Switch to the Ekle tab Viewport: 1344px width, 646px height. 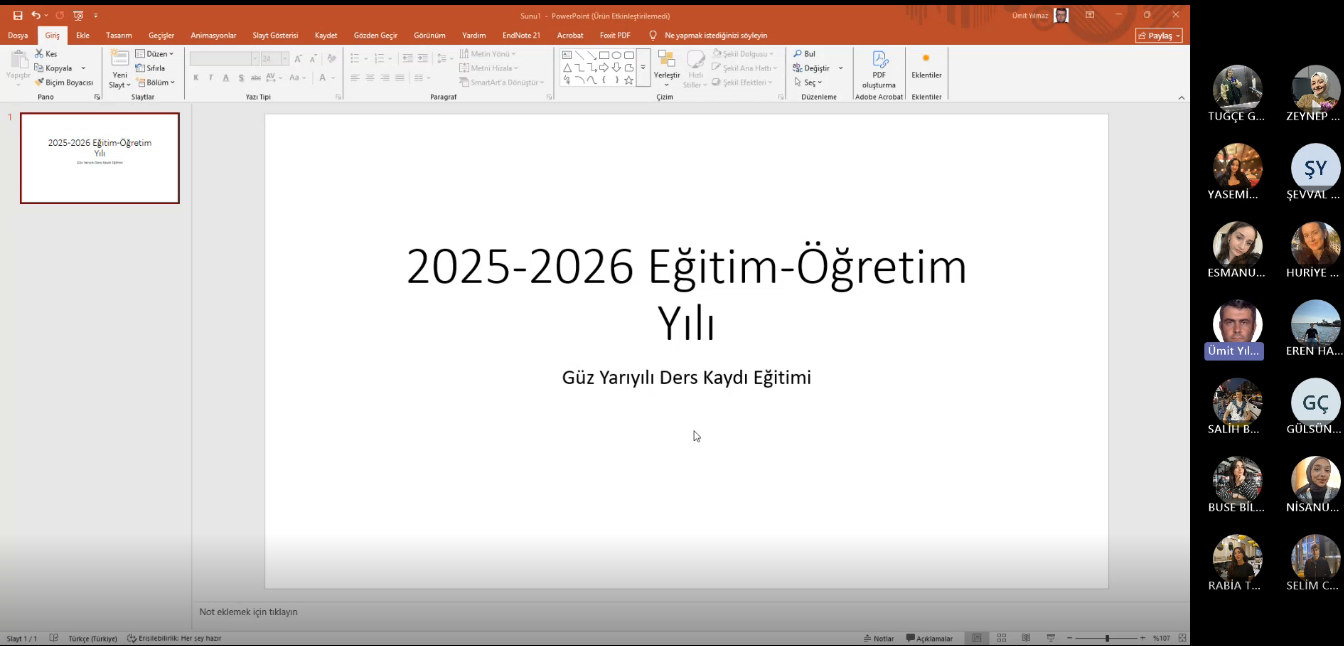tap(83, 35)
